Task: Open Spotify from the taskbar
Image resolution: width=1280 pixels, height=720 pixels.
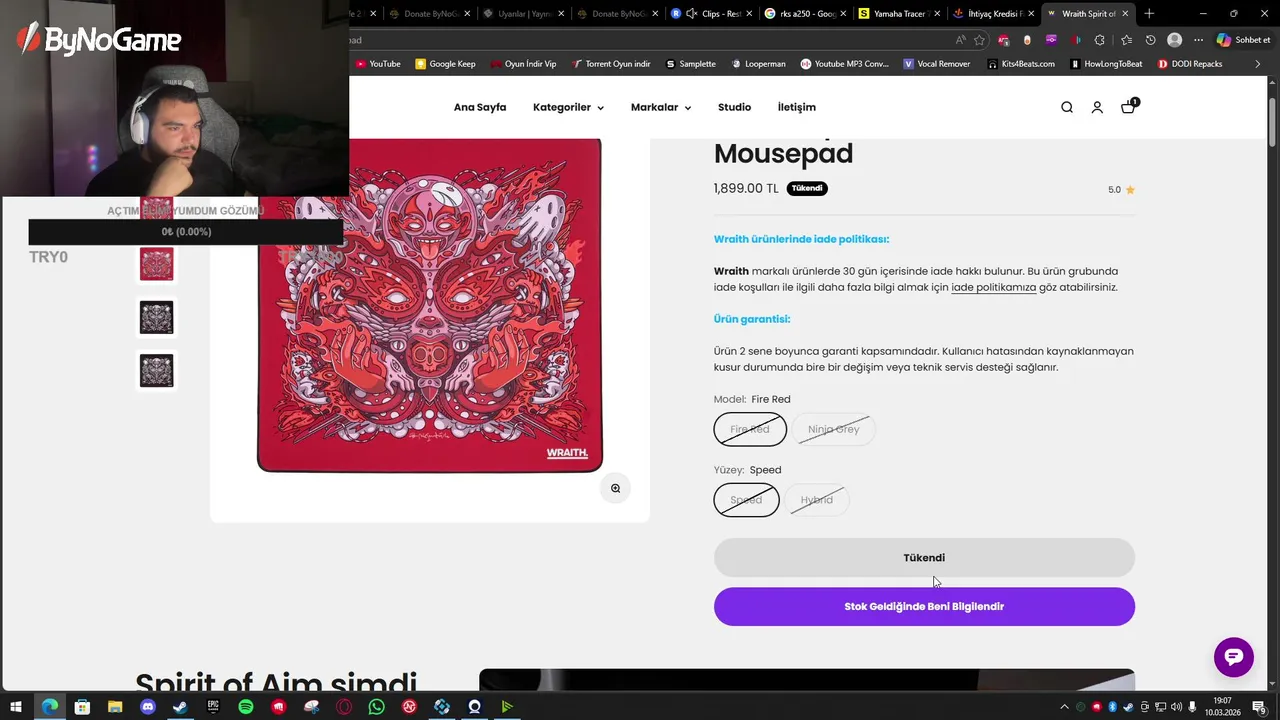Action: 246,707
